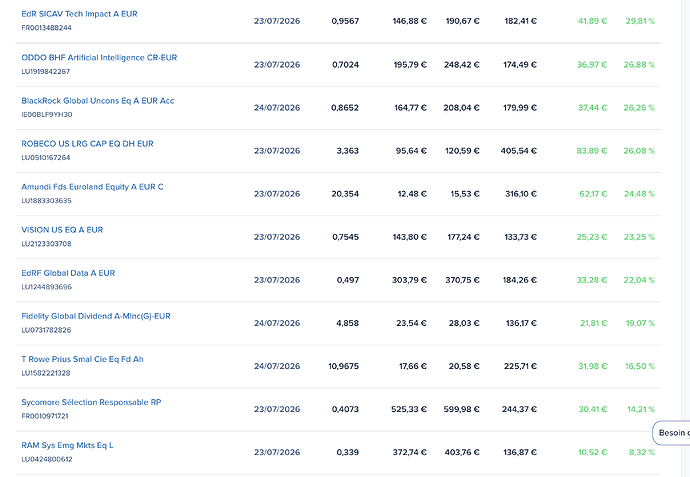Open Amundi Fds Euroland Equity A EUR C
This screenshot has width=690, height=477.
point(92,187)
